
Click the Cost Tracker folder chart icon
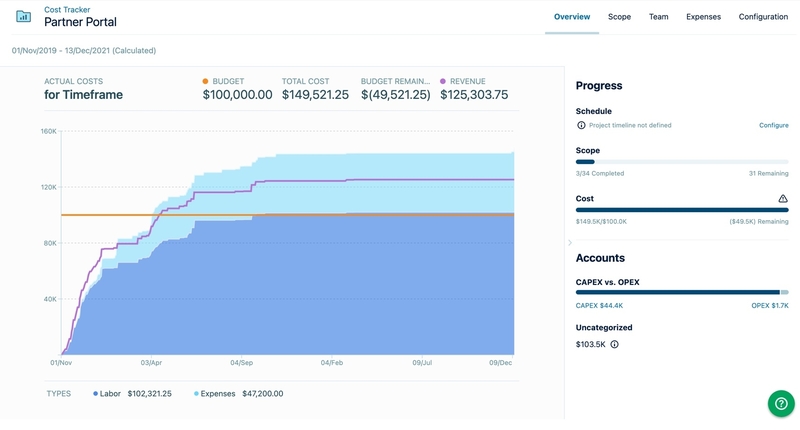click(23, 16)
